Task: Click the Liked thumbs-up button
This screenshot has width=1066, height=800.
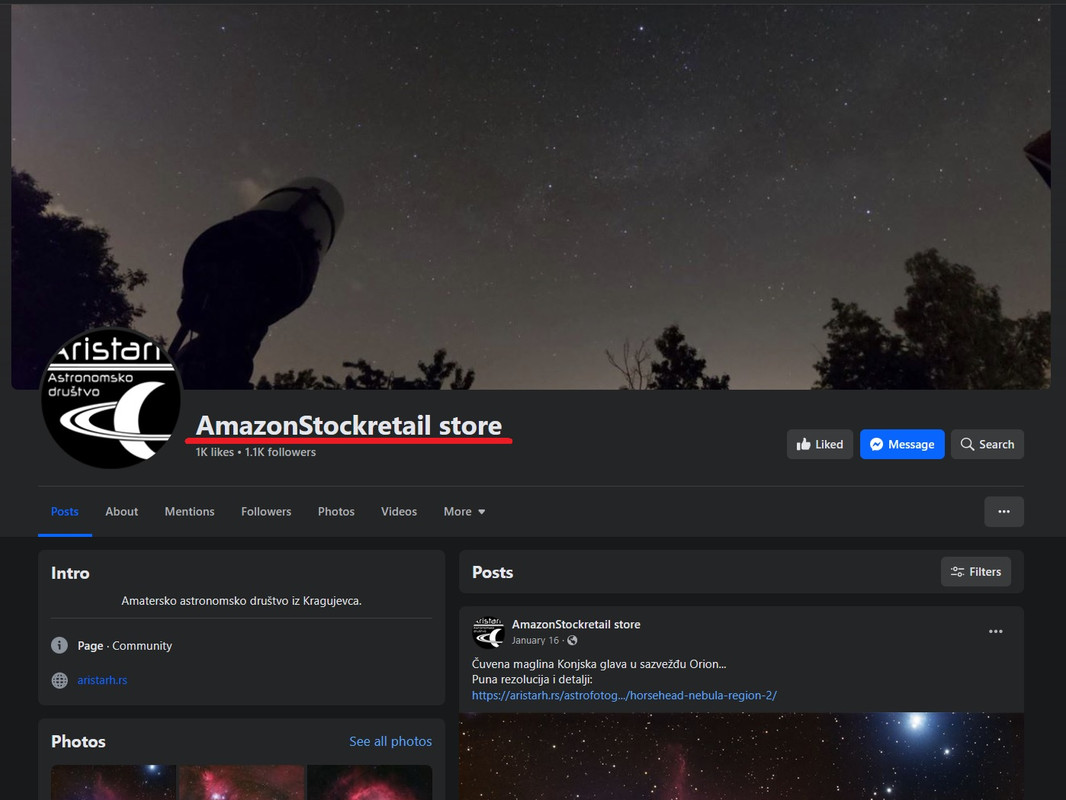Action: [x=819, y=445]
